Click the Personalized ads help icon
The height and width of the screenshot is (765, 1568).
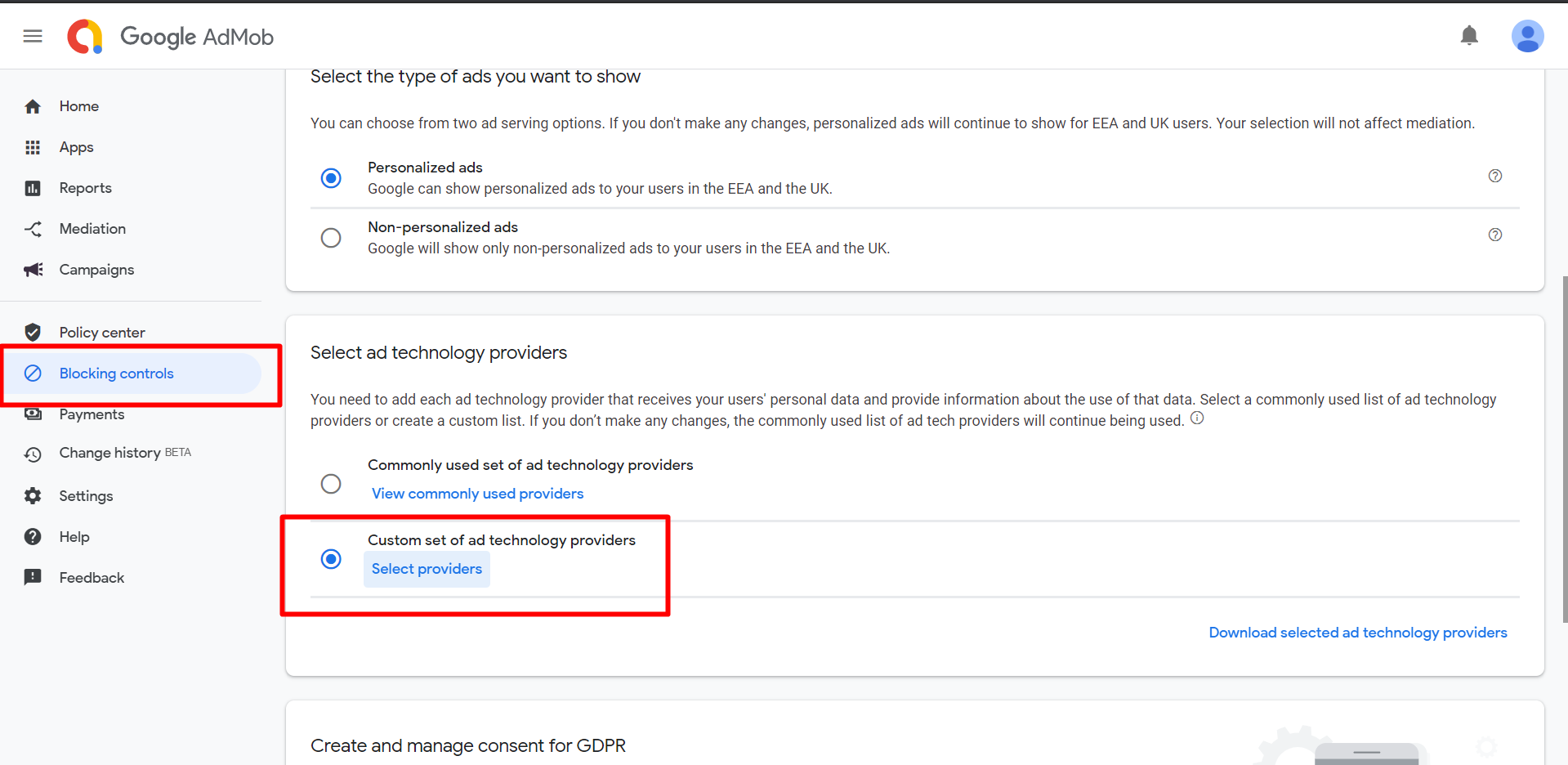pyautogui.click(x=1495, y=176)
